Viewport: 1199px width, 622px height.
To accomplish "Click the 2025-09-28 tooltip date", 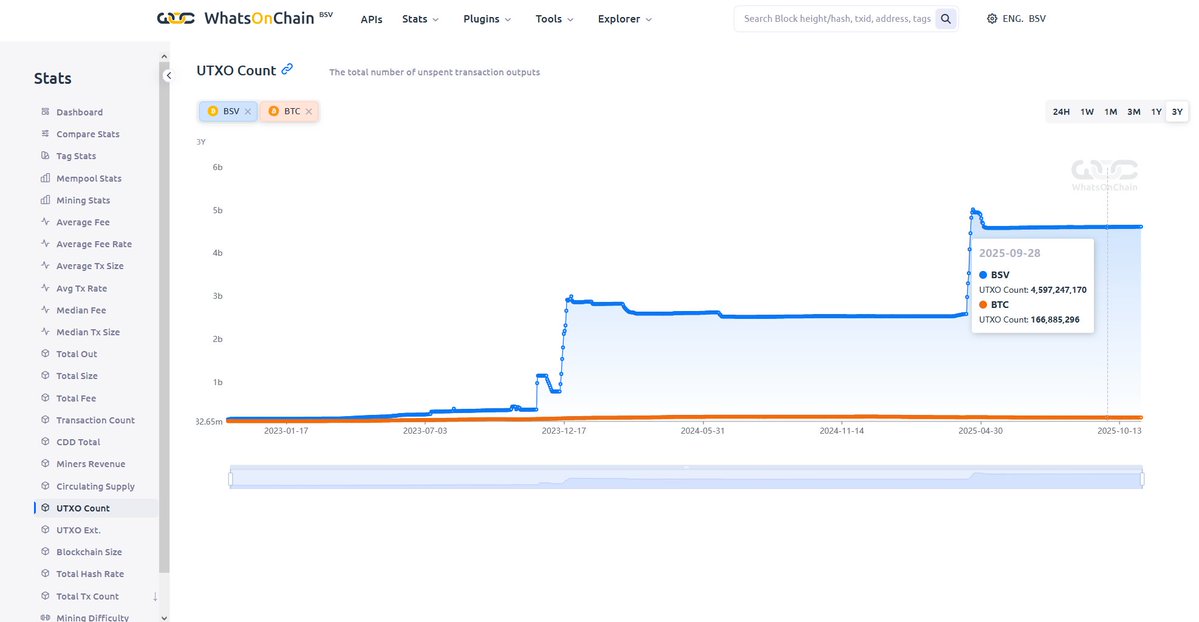I will (1009, 253).
